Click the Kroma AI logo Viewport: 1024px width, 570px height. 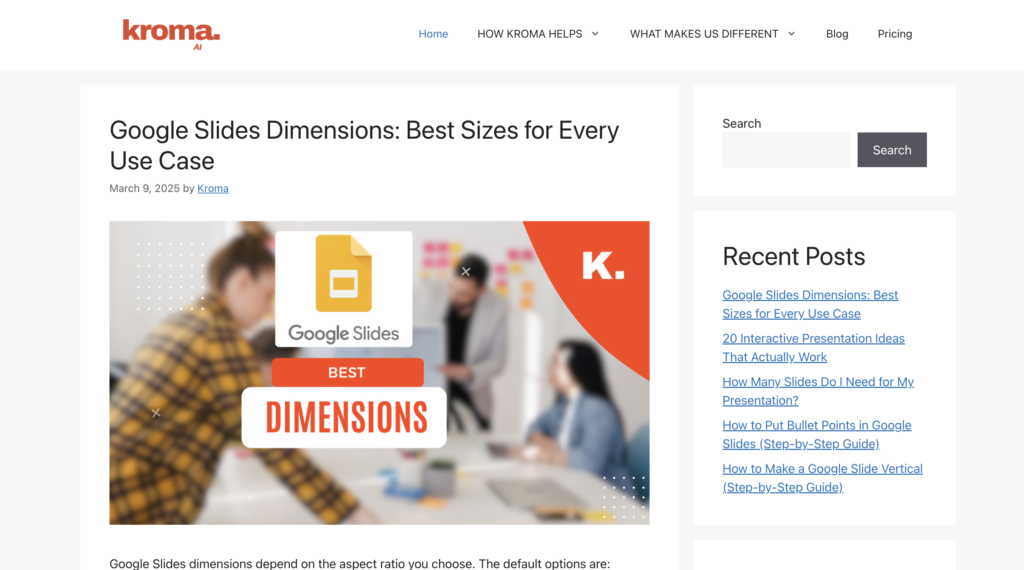171,34
